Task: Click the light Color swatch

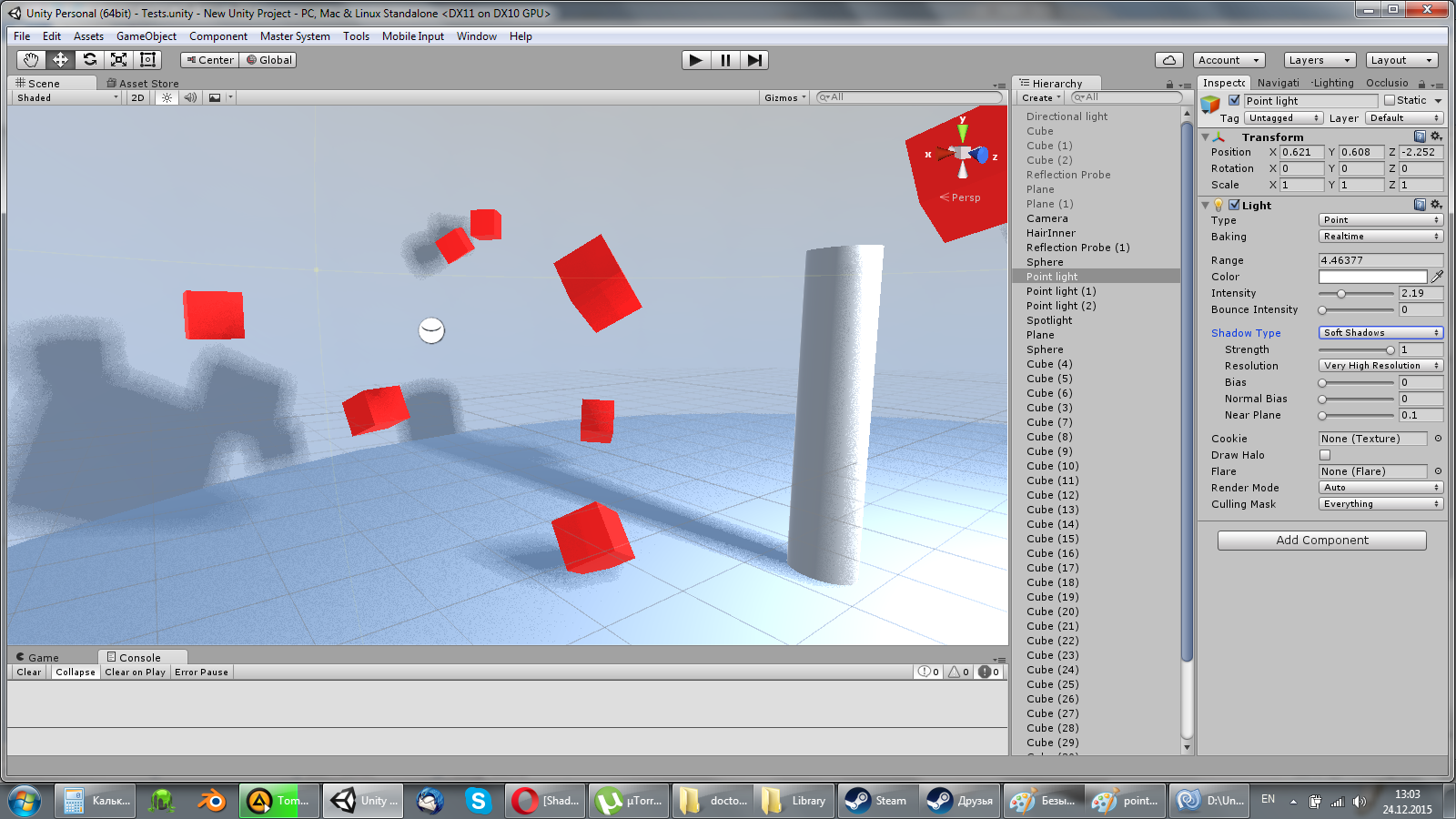Action: [x=1372, y=277]
